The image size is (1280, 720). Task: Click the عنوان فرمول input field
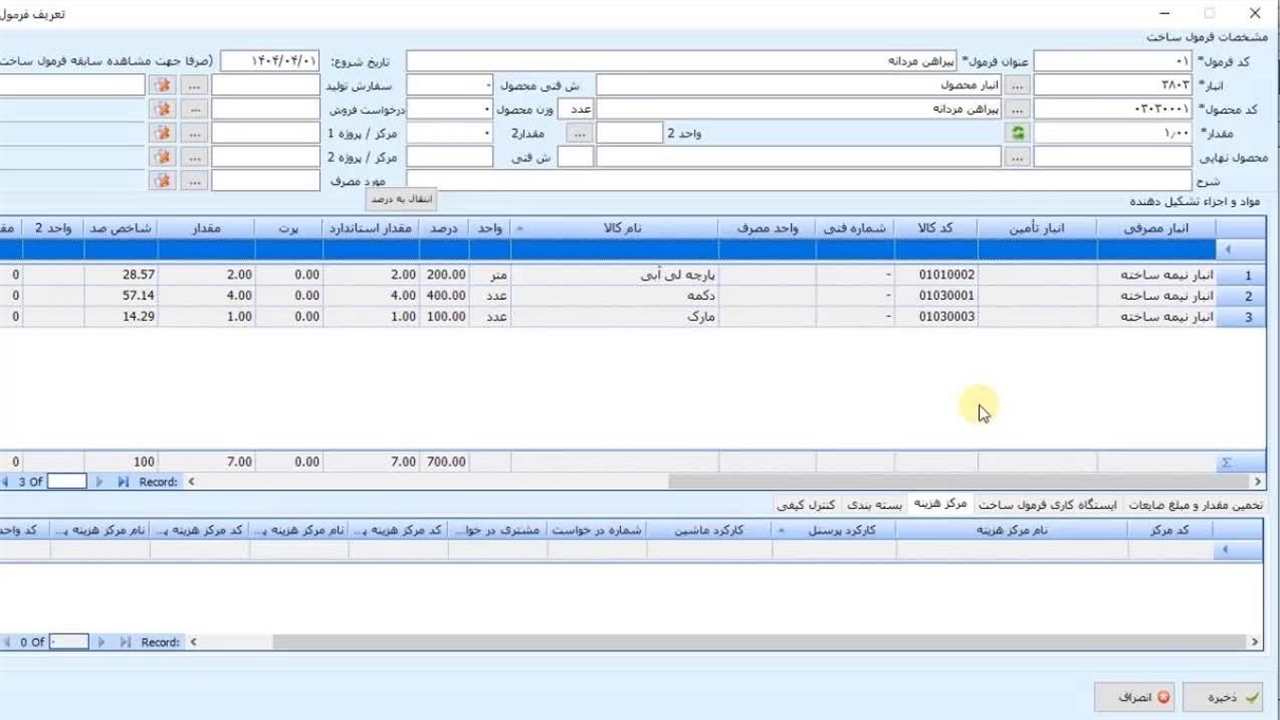tap(680, 61)
